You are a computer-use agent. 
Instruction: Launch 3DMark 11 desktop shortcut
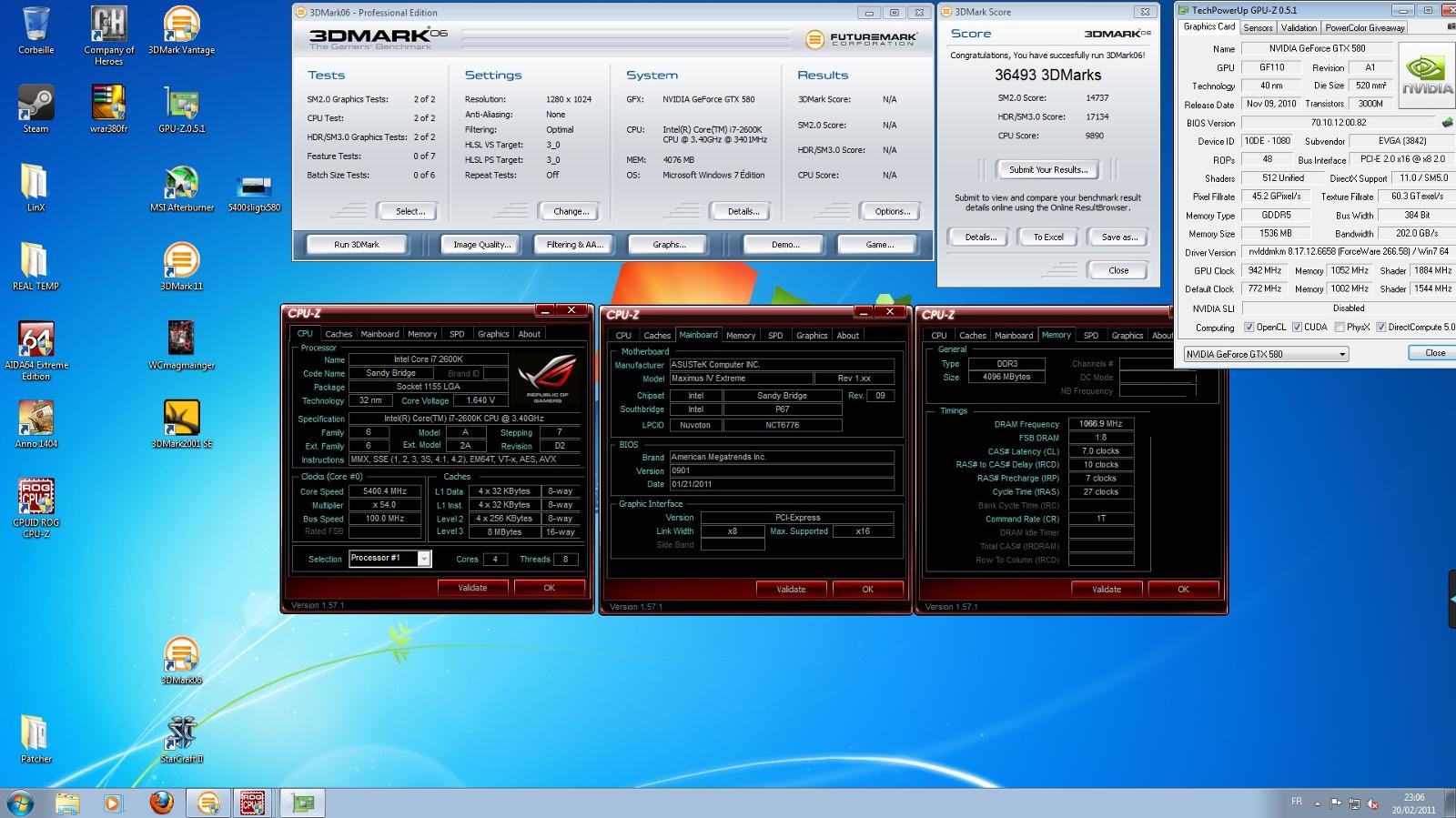181,267
